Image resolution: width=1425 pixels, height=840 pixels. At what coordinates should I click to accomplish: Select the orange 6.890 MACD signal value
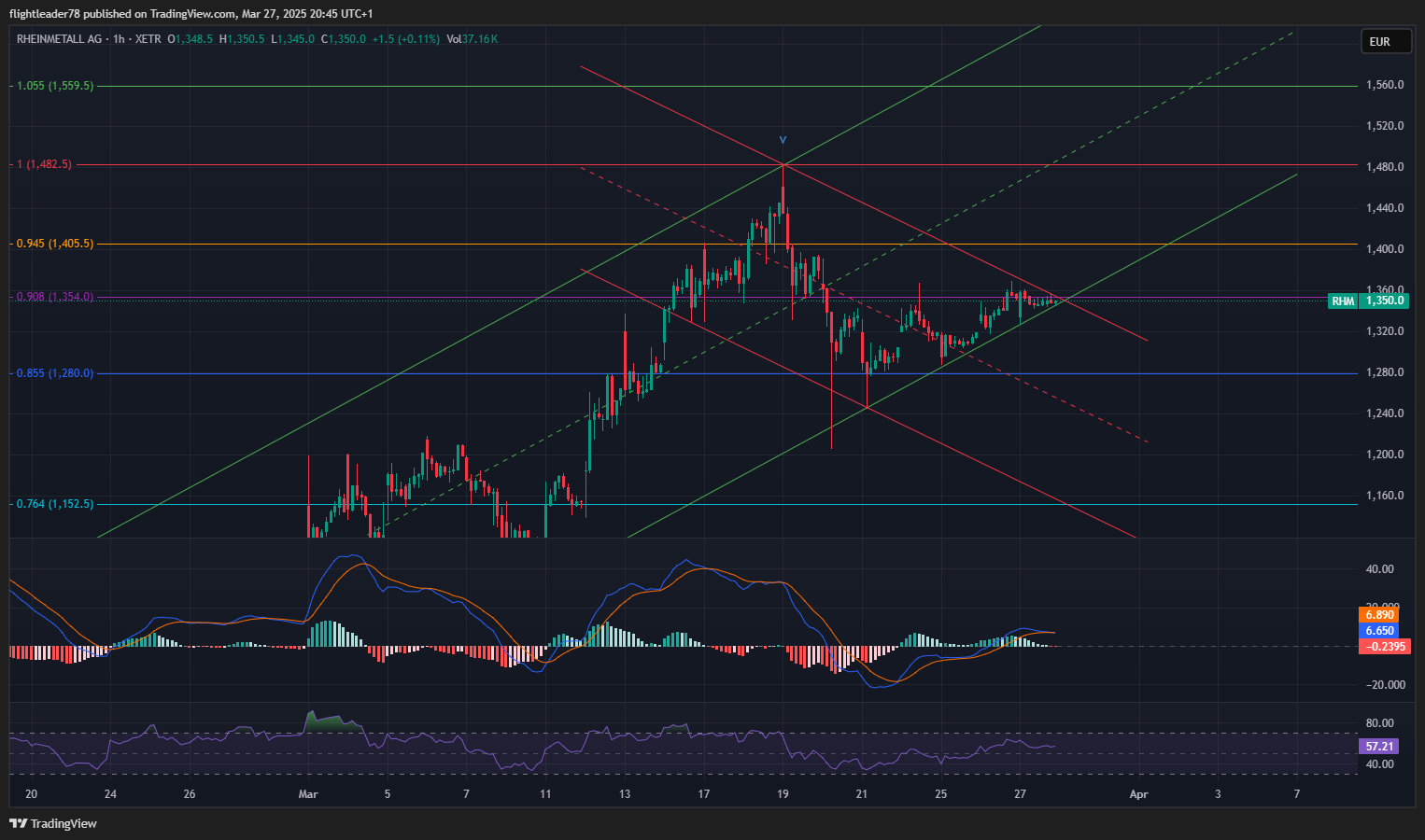click(1379, 615)
